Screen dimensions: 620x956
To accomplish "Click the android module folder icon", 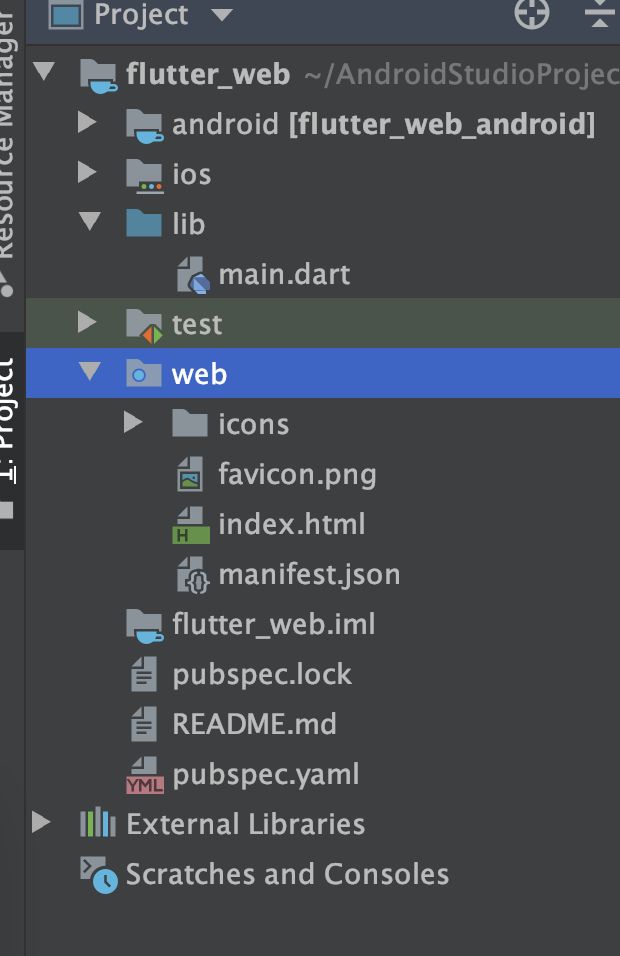I will pyautogui.click(x=144, y=126).
